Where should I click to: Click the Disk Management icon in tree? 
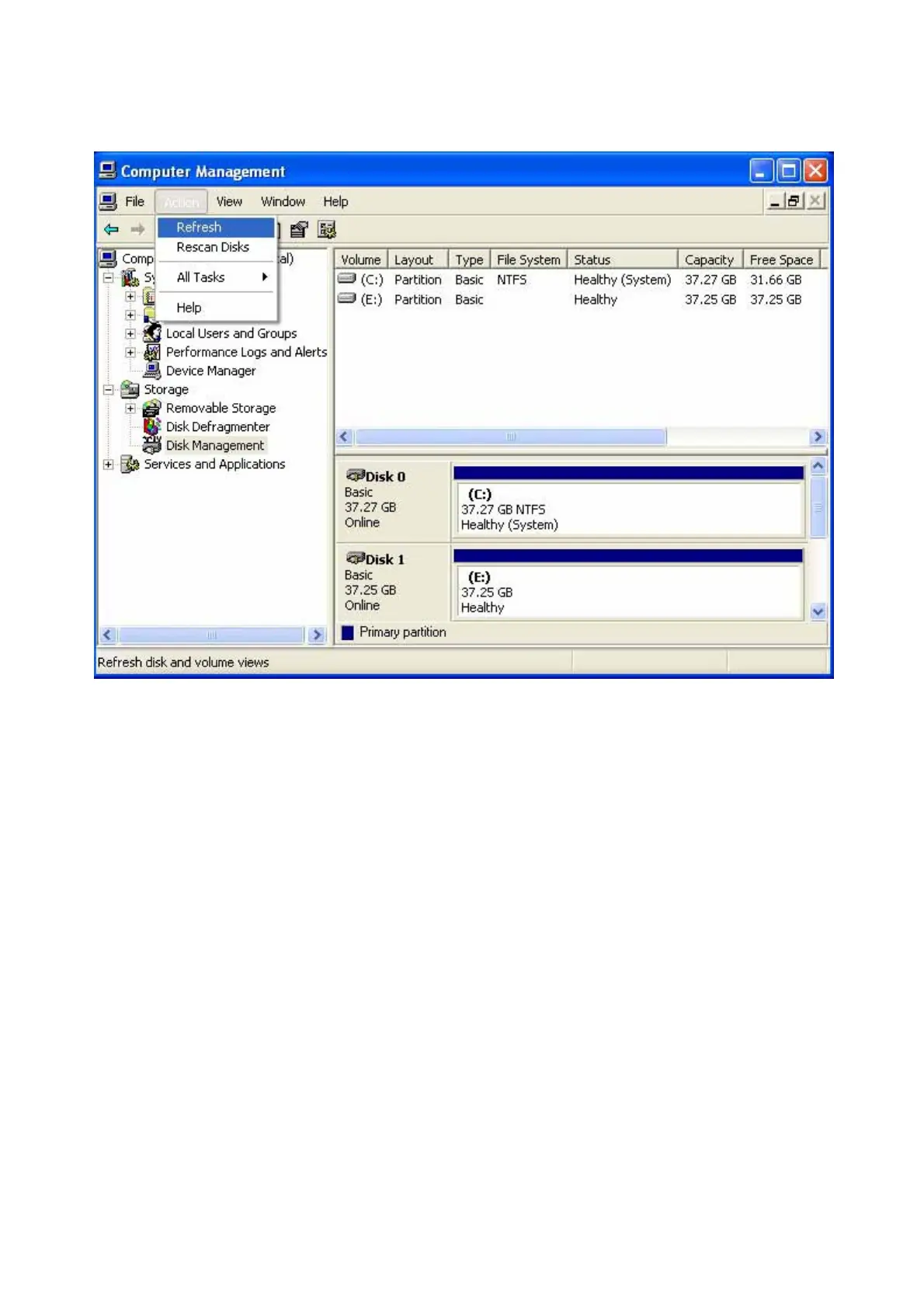pyautogui.click(x=152, y=444)
